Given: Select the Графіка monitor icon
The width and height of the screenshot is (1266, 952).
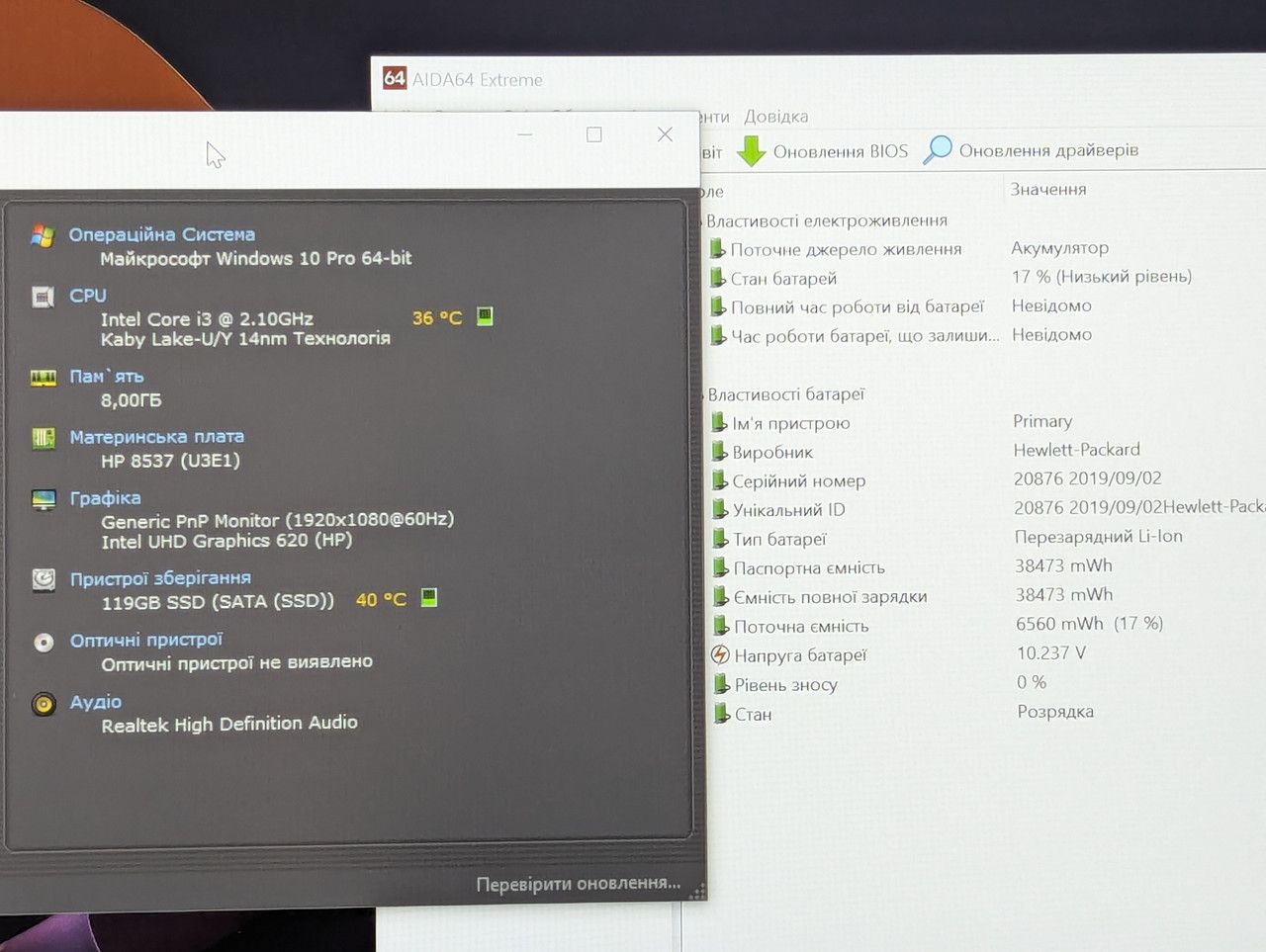Looking at the screenshot, I should click(x=44, y=499).
